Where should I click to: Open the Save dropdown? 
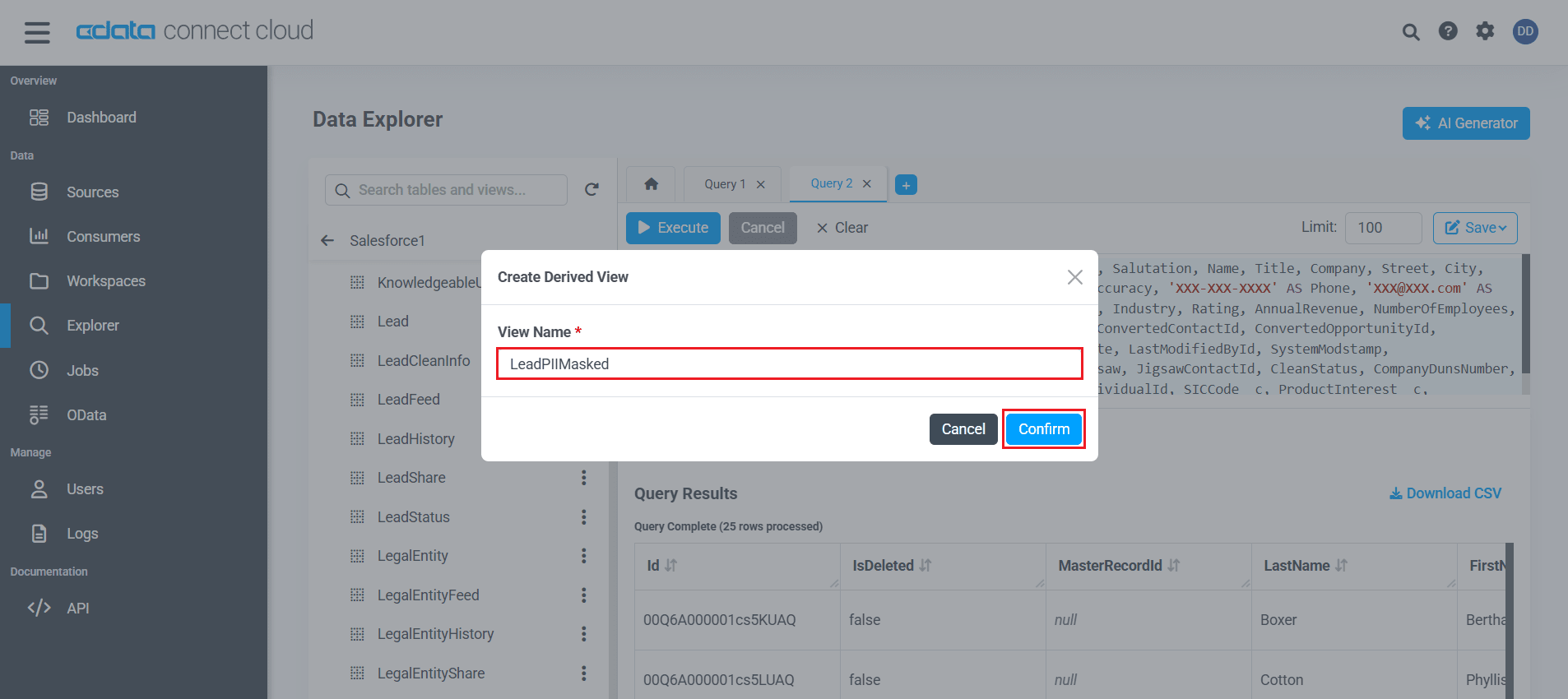[1474, 228]
